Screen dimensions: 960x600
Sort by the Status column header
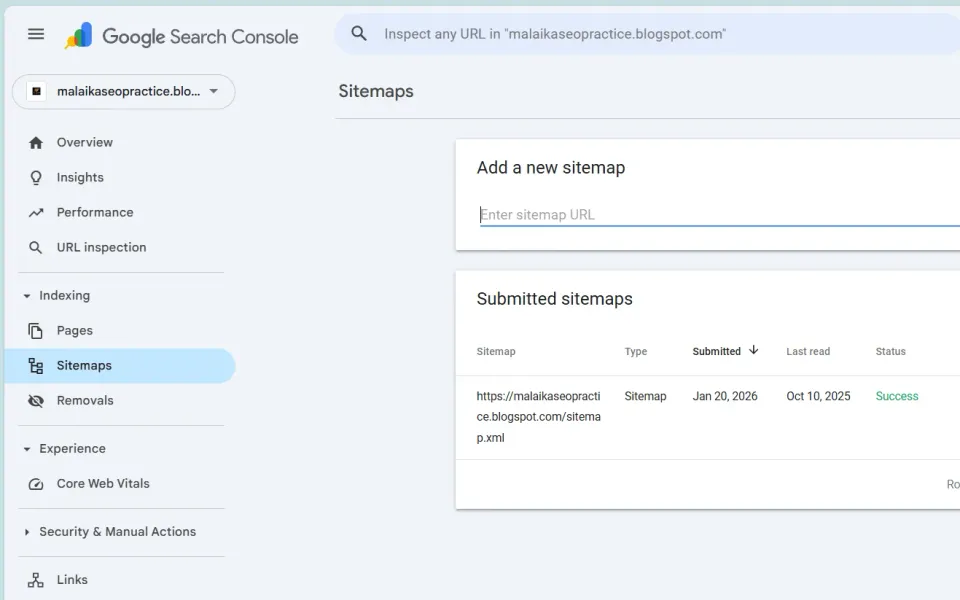(x=890, y=351)
